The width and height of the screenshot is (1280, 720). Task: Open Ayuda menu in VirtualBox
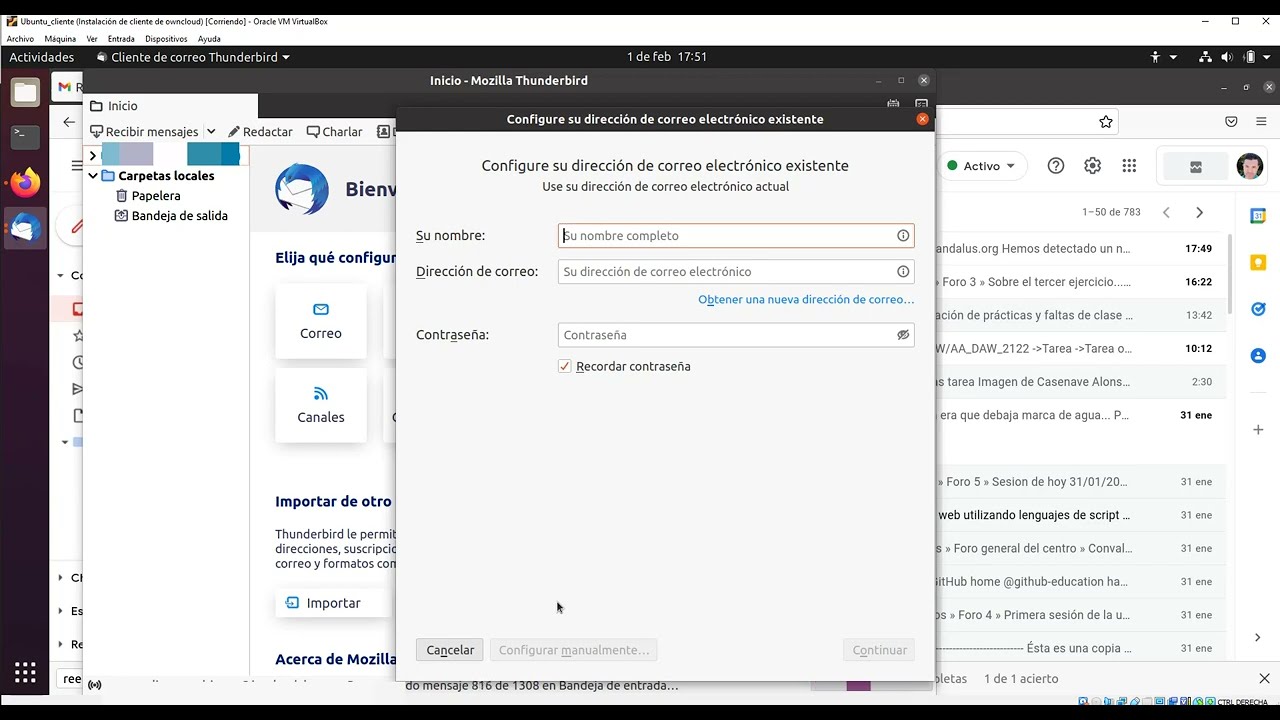(209, 39)
